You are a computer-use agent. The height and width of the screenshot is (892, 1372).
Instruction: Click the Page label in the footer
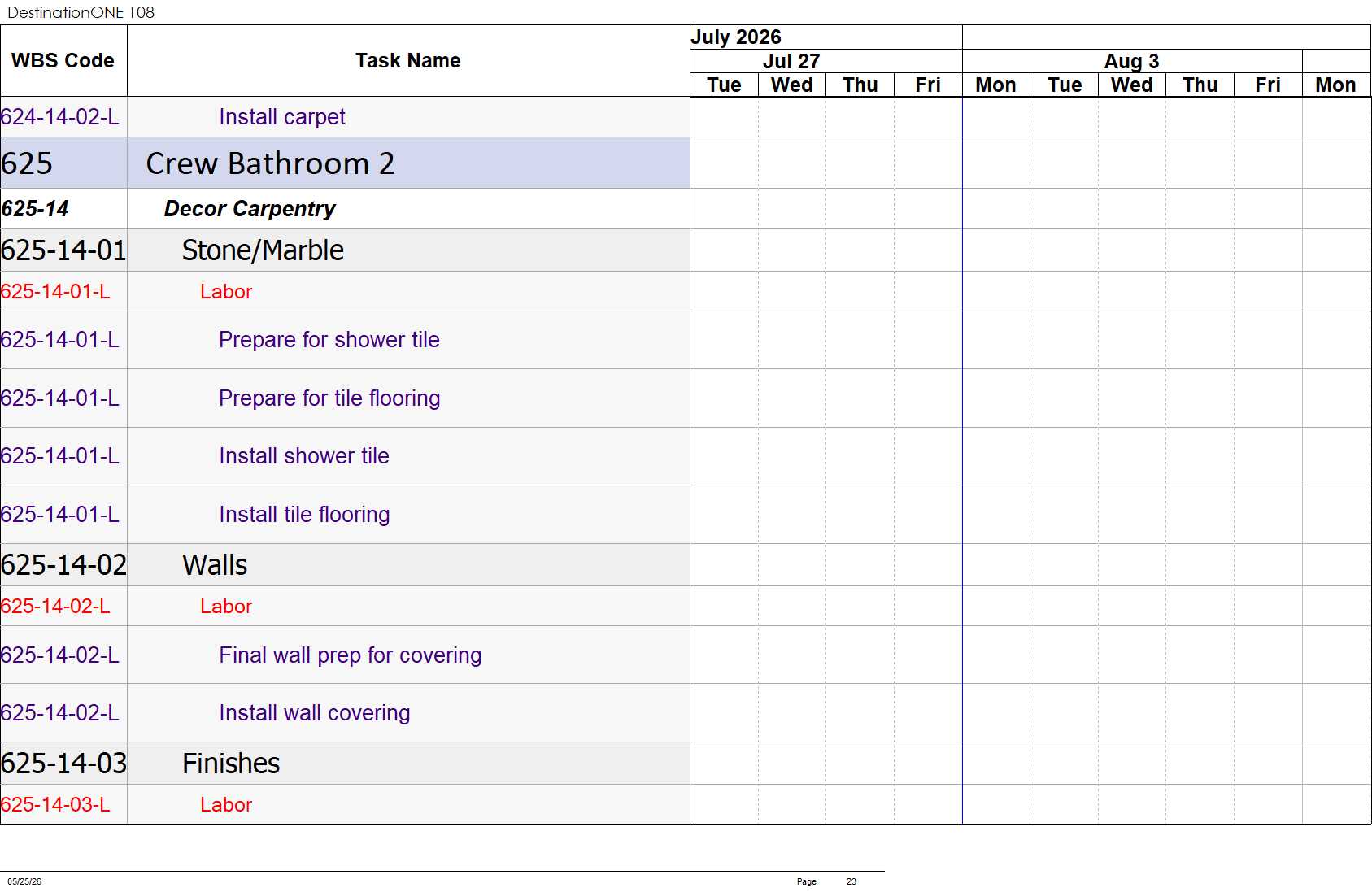pos(807,881)
